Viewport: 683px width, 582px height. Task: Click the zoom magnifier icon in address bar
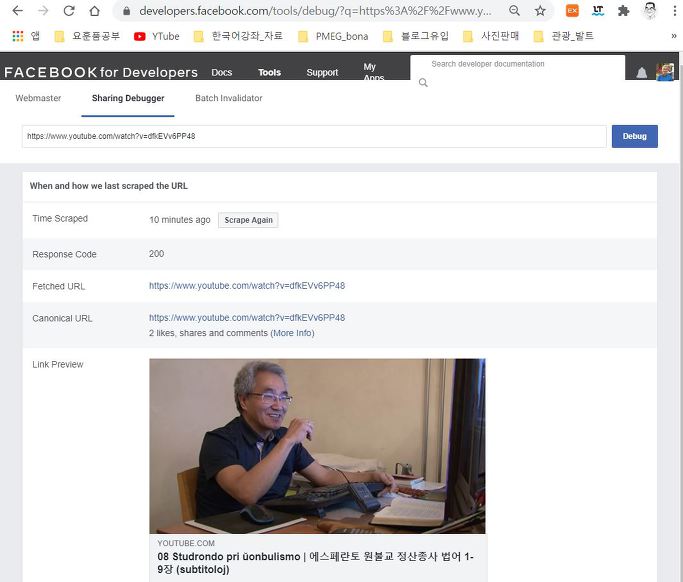[514, 11]
